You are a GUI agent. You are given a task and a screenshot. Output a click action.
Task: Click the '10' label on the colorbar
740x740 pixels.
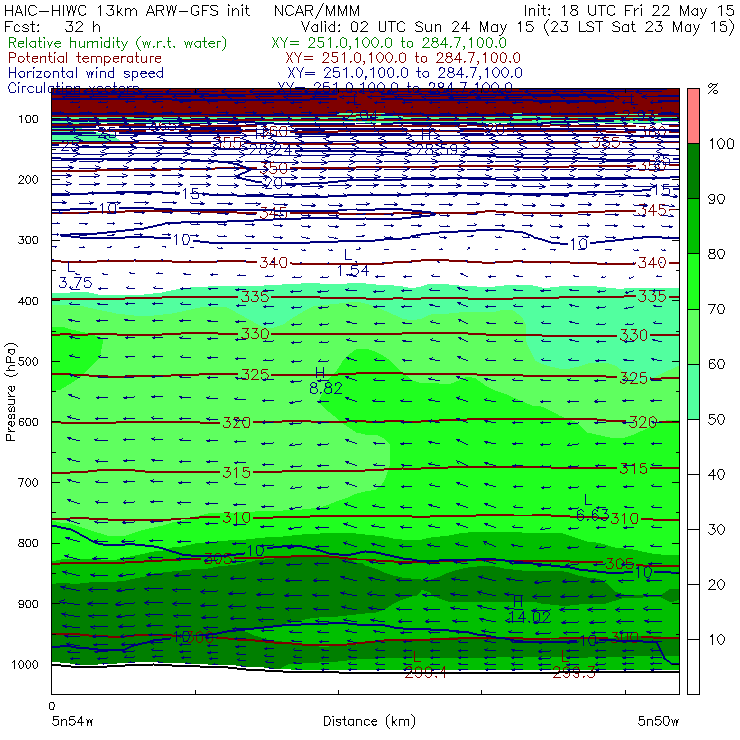pyautogui.click(x=716, y=640)
